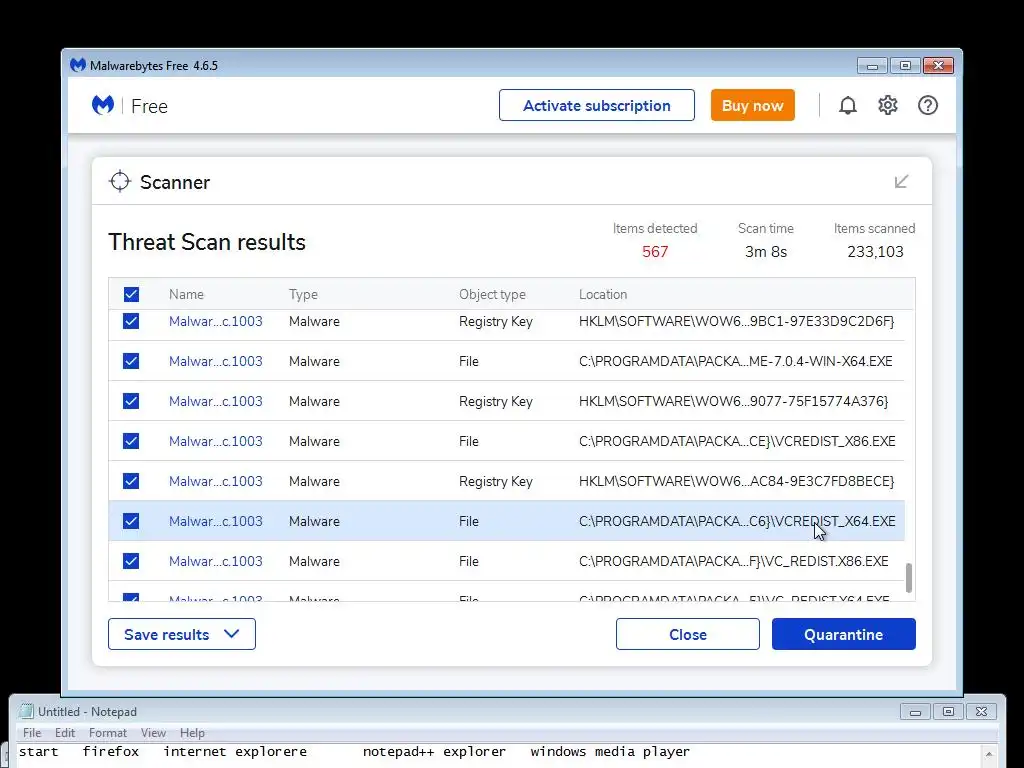
Task: Open Malwarebytes settings gear icon
Action: [888, 105]
